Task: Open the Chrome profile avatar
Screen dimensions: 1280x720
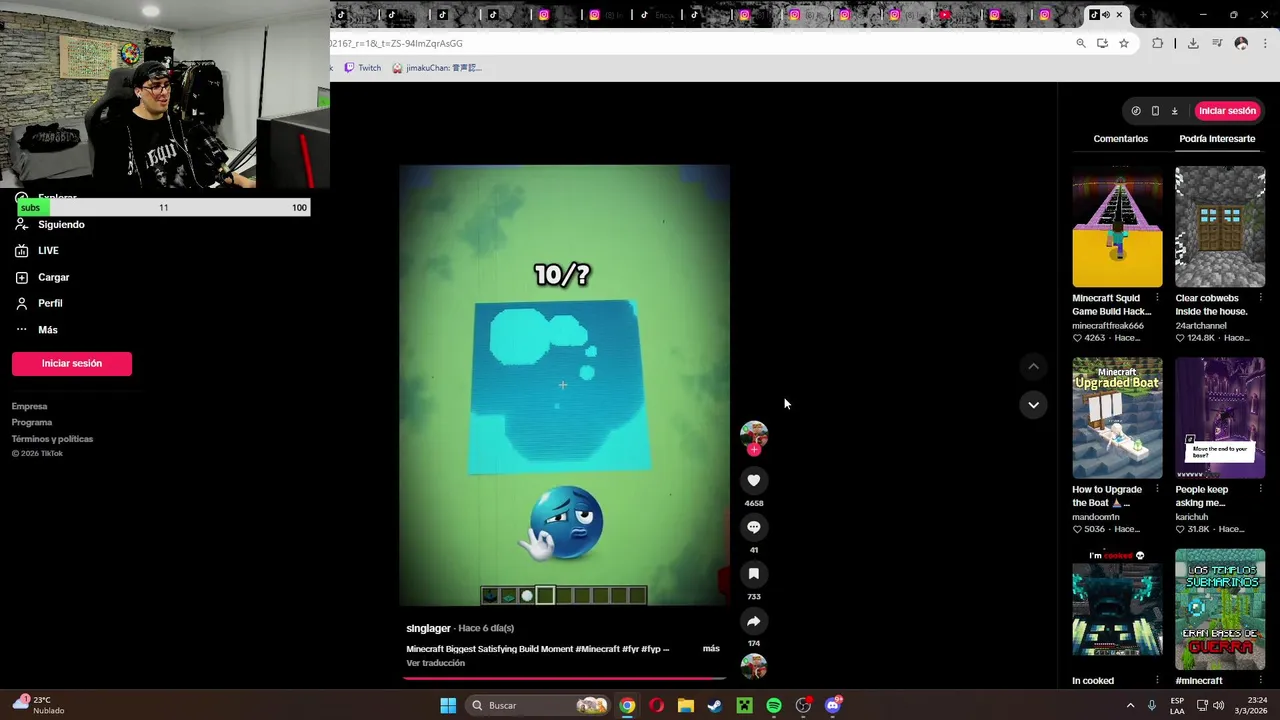Action: [x=1241, y=44]
